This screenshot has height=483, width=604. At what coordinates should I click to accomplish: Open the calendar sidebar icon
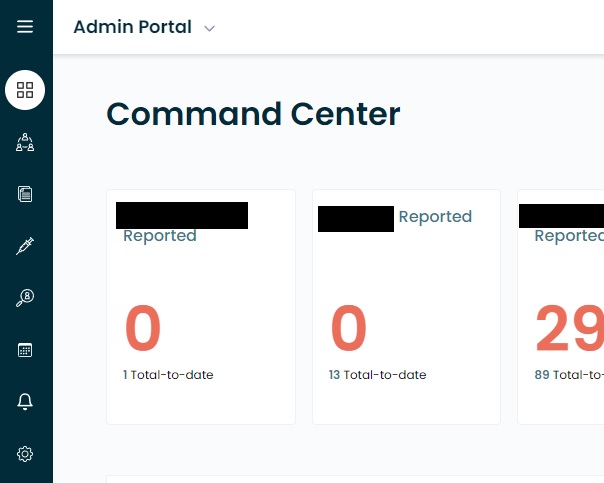click(25, 350)
